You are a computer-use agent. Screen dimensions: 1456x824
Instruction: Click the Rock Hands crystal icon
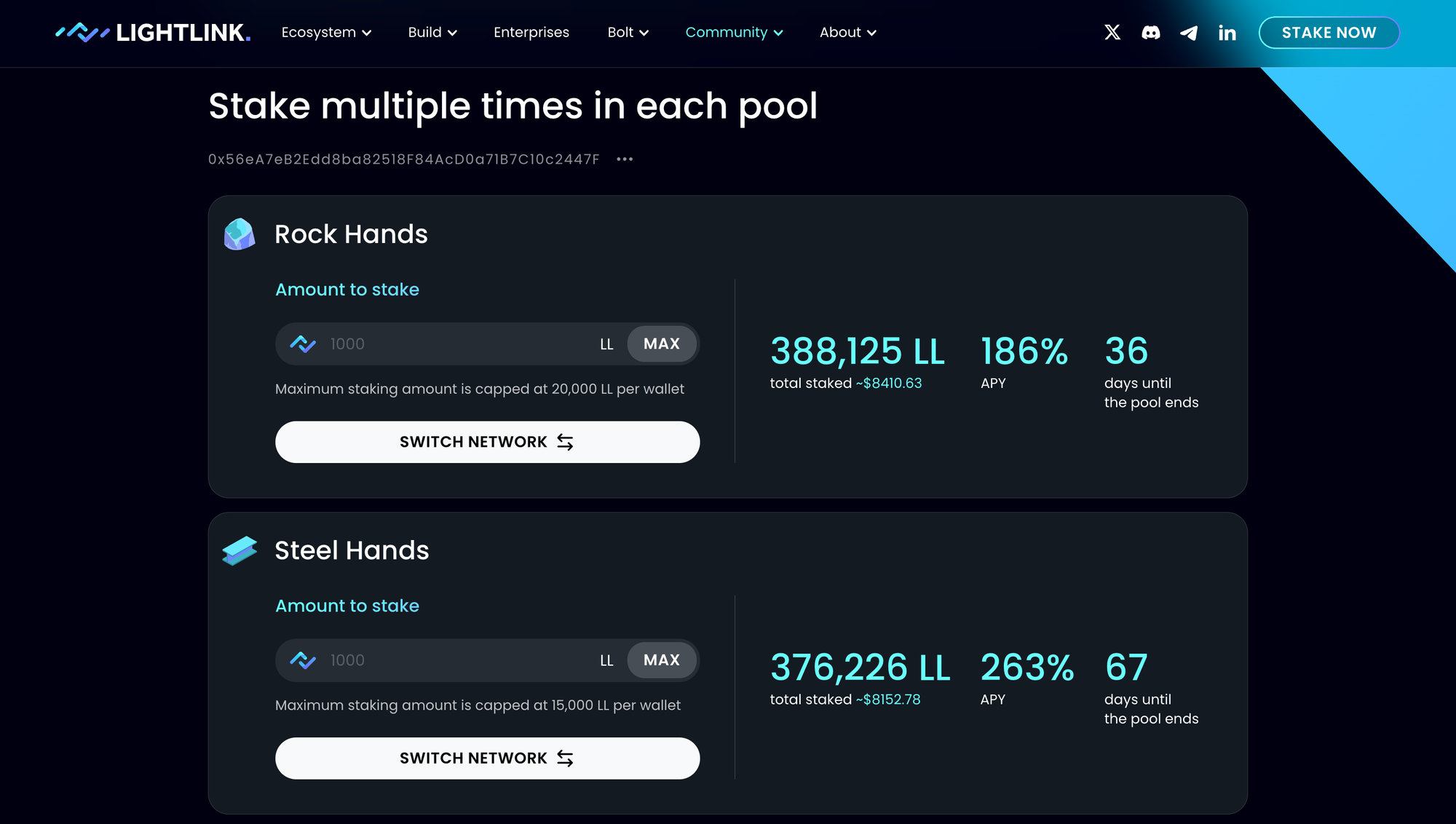click(240, 234)
